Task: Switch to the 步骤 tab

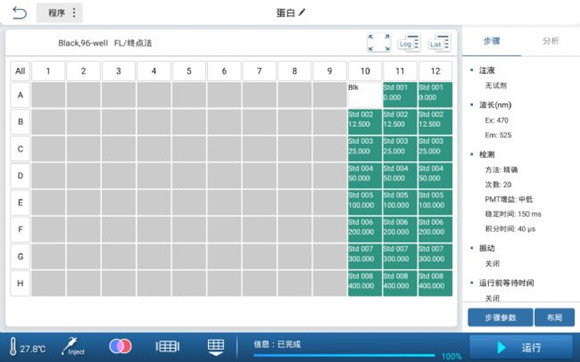Action: pos(492,41)
